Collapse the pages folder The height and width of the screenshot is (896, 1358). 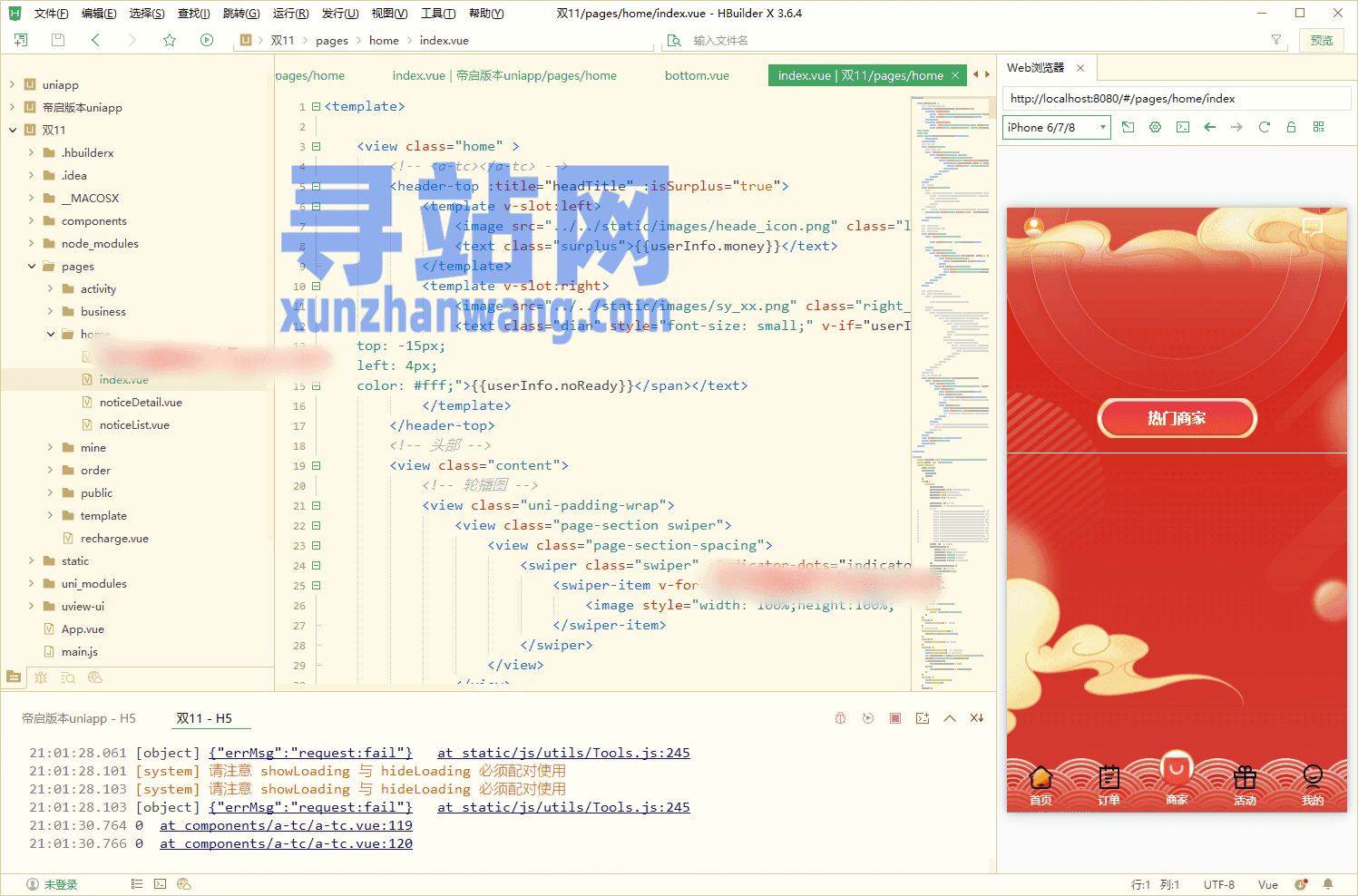32,266
